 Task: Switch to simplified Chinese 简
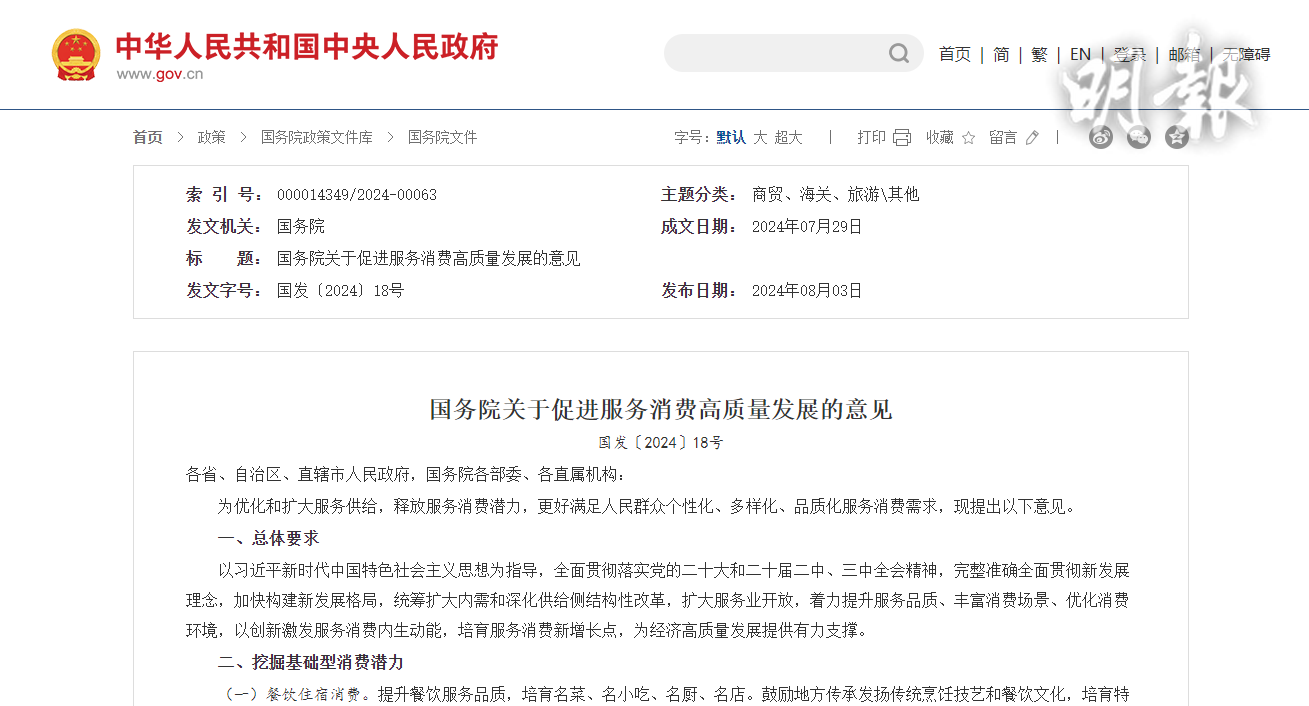(x=1001, y=55)
